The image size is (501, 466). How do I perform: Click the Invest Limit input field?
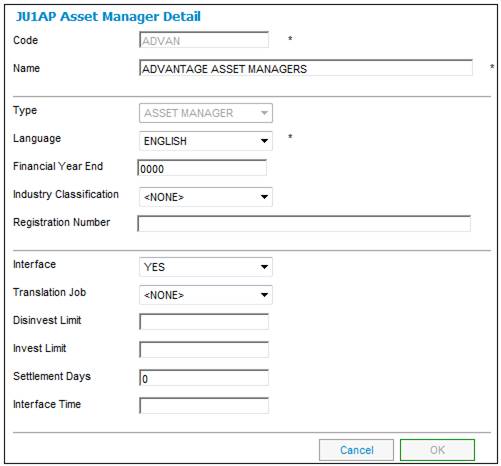click(x=204, y=350)
